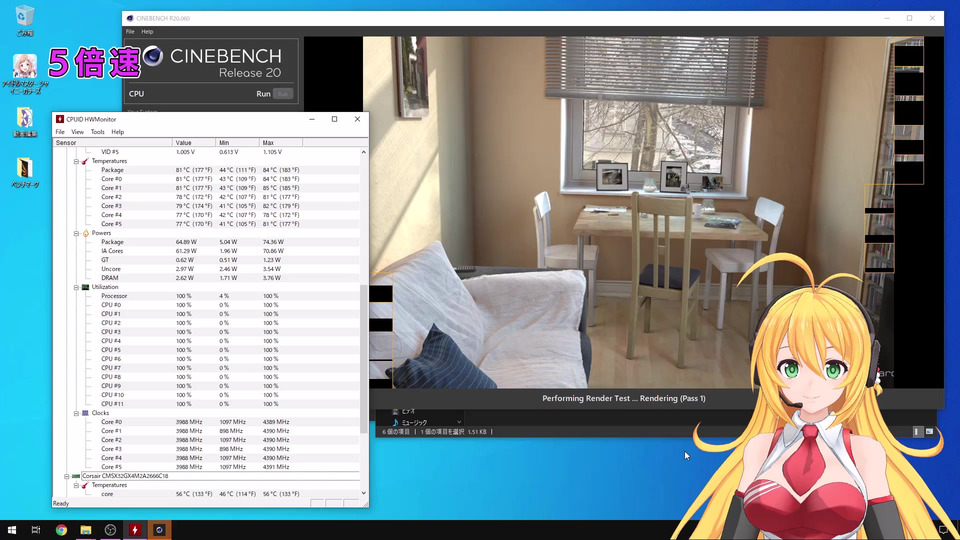Switch Explorer to details view icon
The height and width of the screenshot is (540, 960).
(917, 432)
